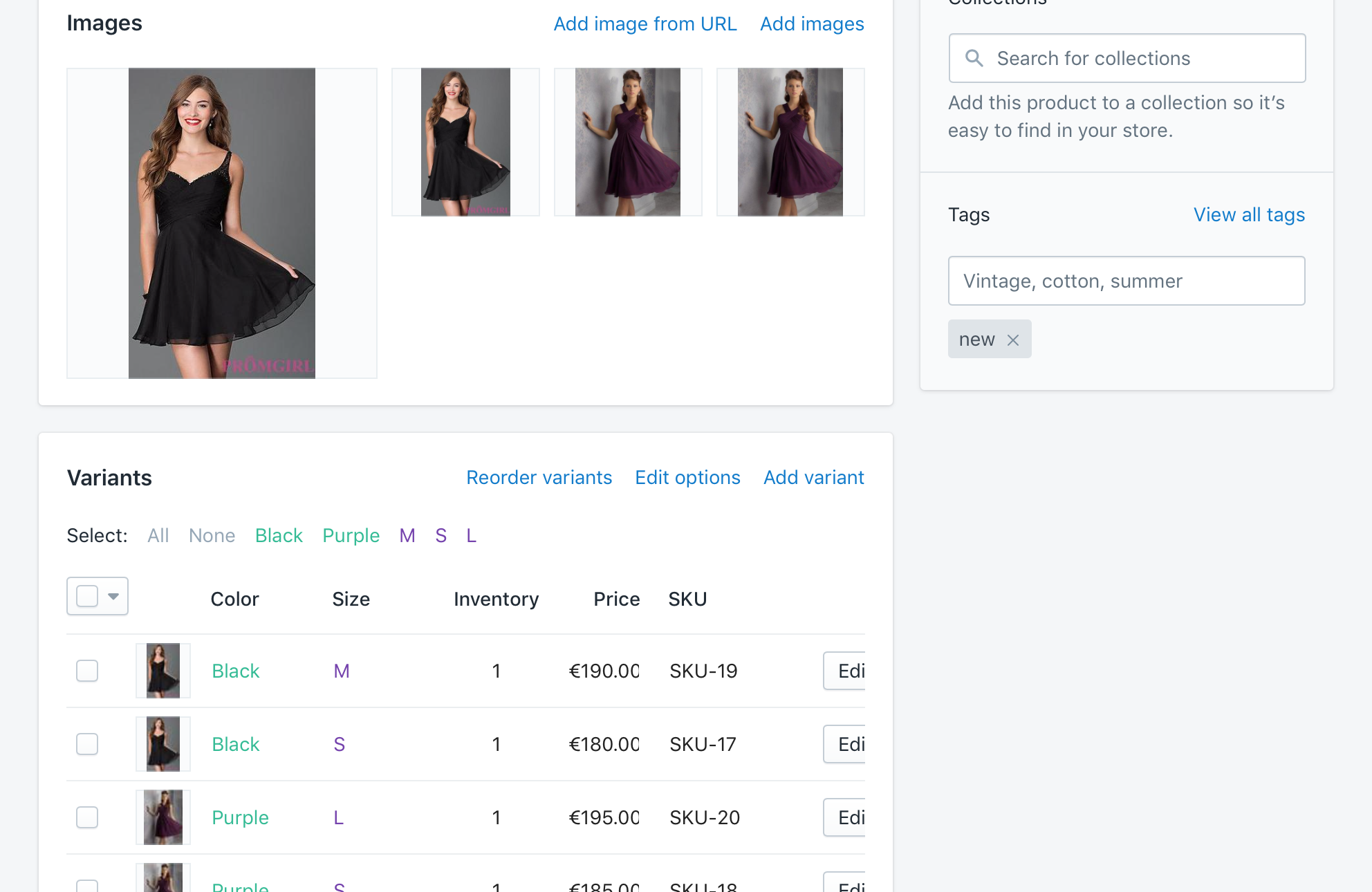Click Edit options link
This screenshot has width=1372, height=892.
(687, 477)
